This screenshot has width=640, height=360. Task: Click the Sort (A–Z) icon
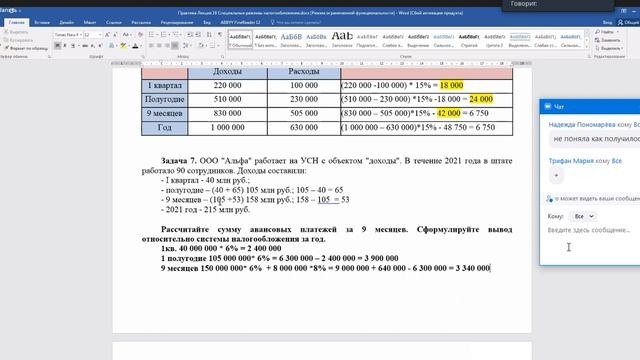209,35
